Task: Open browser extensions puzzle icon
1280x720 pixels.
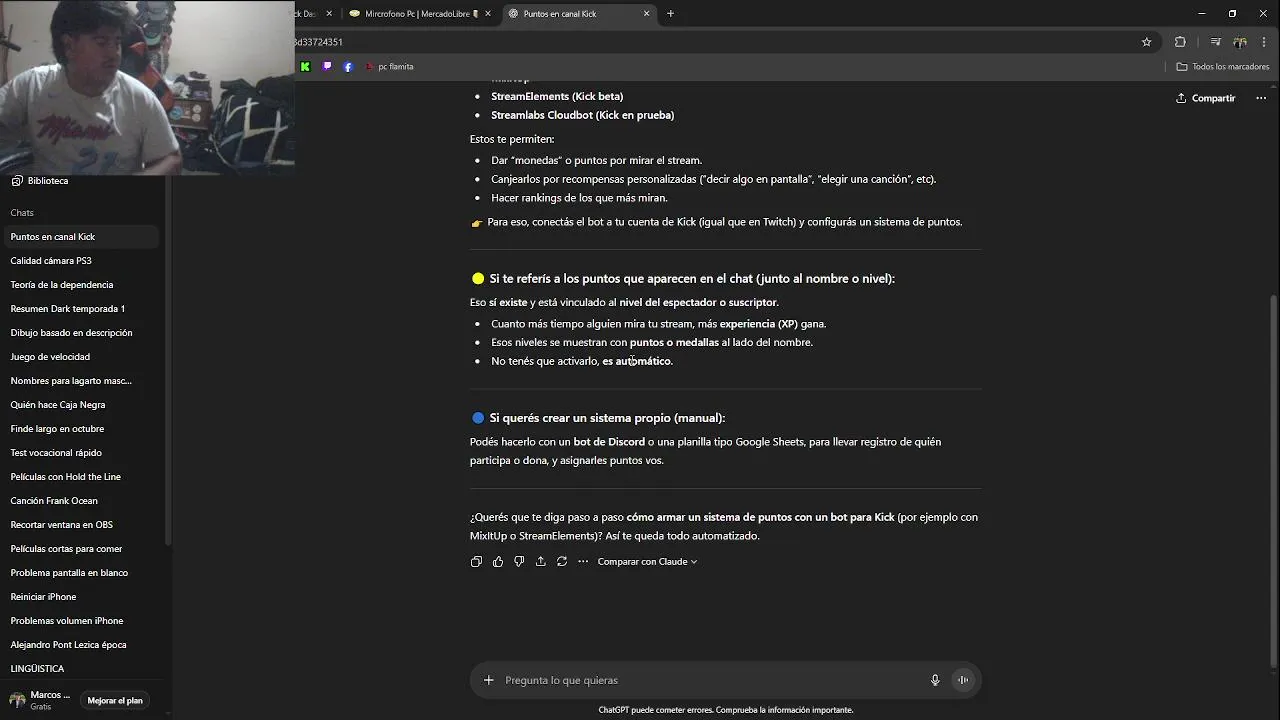Action: 1180,42
